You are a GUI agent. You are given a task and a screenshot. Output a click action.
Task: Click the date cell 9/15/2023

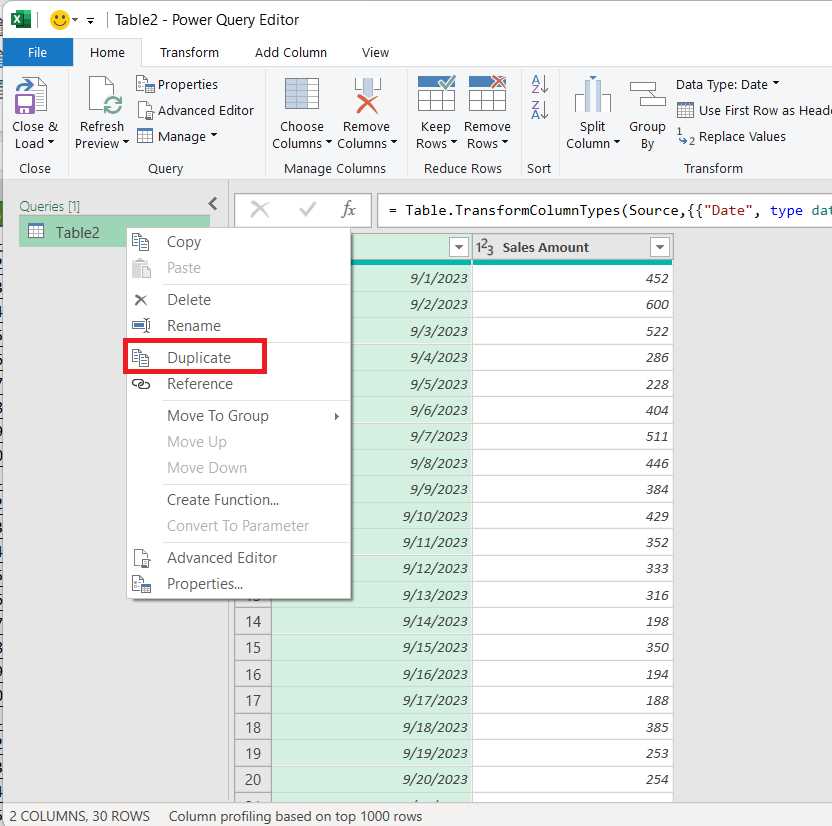pos(371,648)
